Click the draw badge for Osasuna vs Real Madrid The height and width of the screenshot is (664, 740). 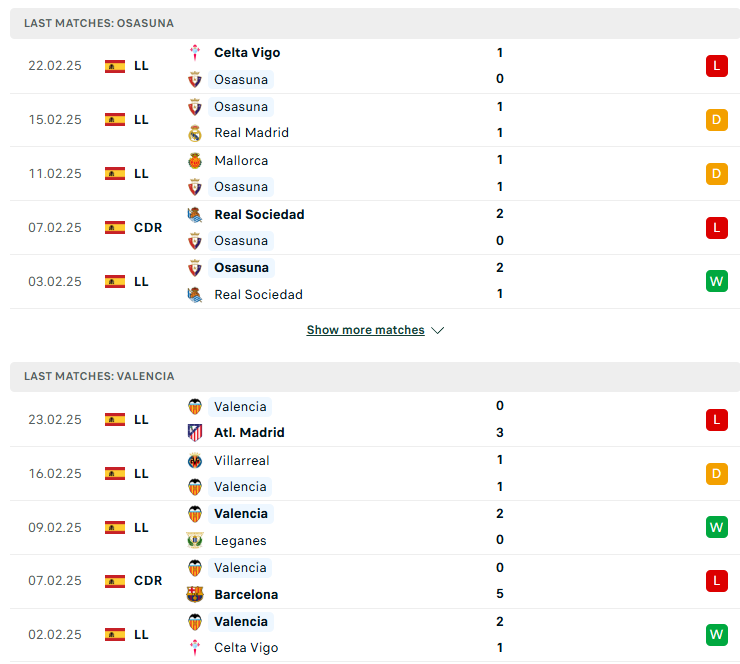click(x=716, y=120)
